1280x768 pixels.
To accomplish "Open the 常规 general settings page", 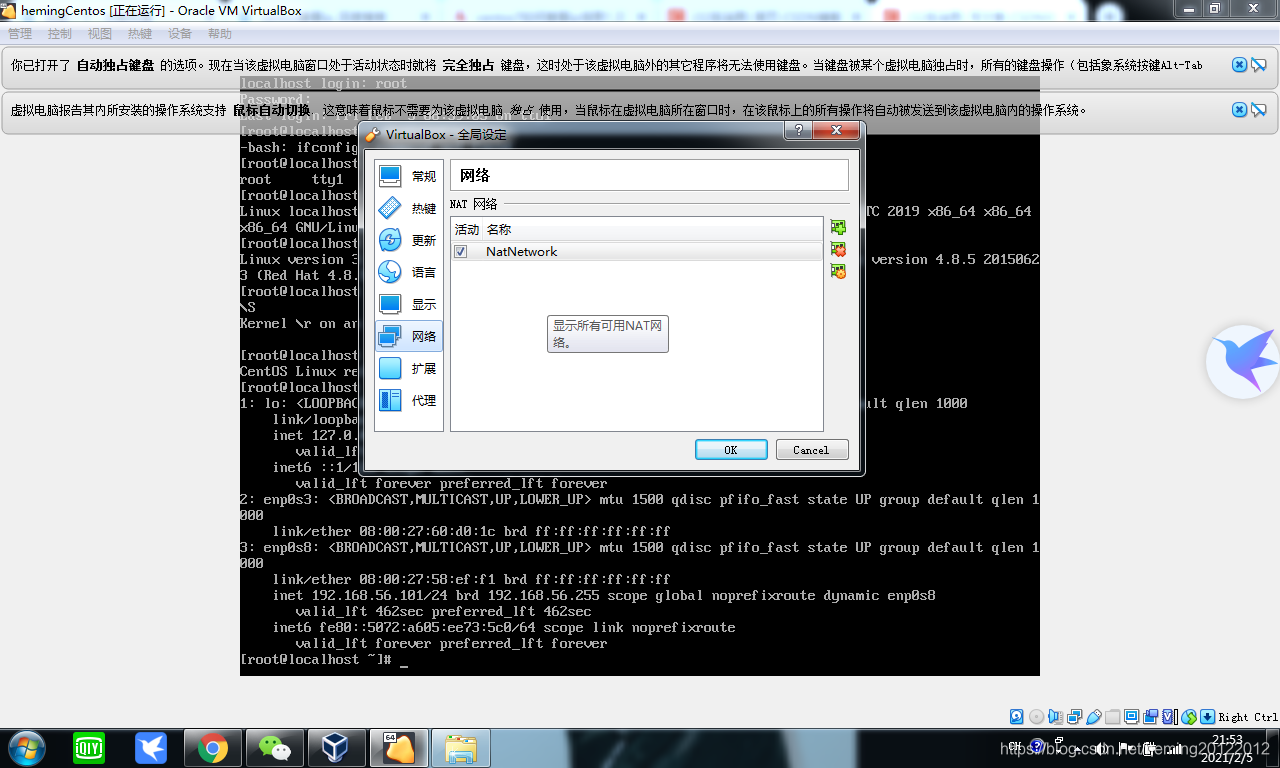I will click(x=409, y=176).
